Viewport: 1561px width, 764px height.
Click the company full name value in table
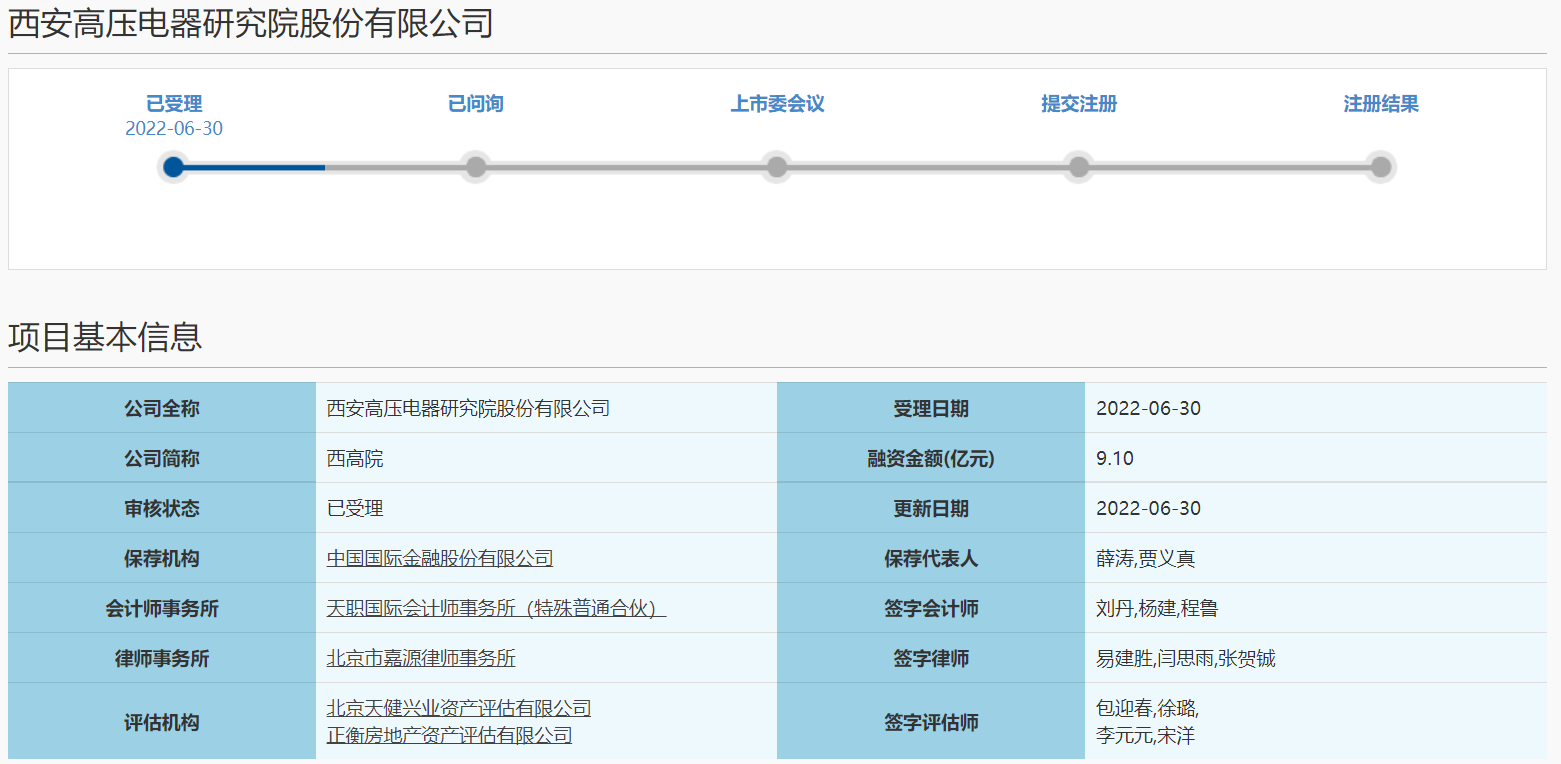468,408
